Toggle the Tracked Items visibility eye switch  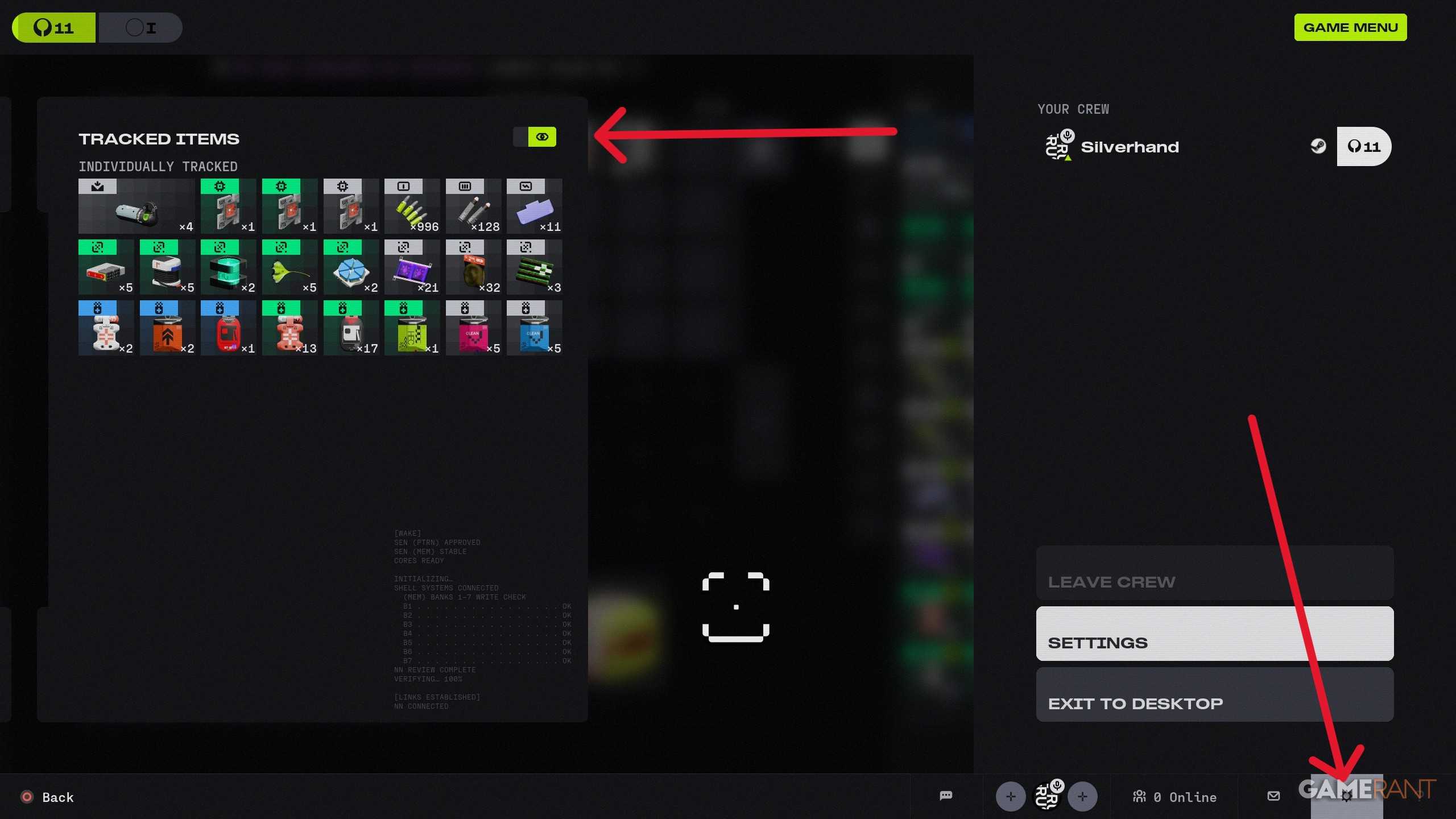[x=535, y=136]
